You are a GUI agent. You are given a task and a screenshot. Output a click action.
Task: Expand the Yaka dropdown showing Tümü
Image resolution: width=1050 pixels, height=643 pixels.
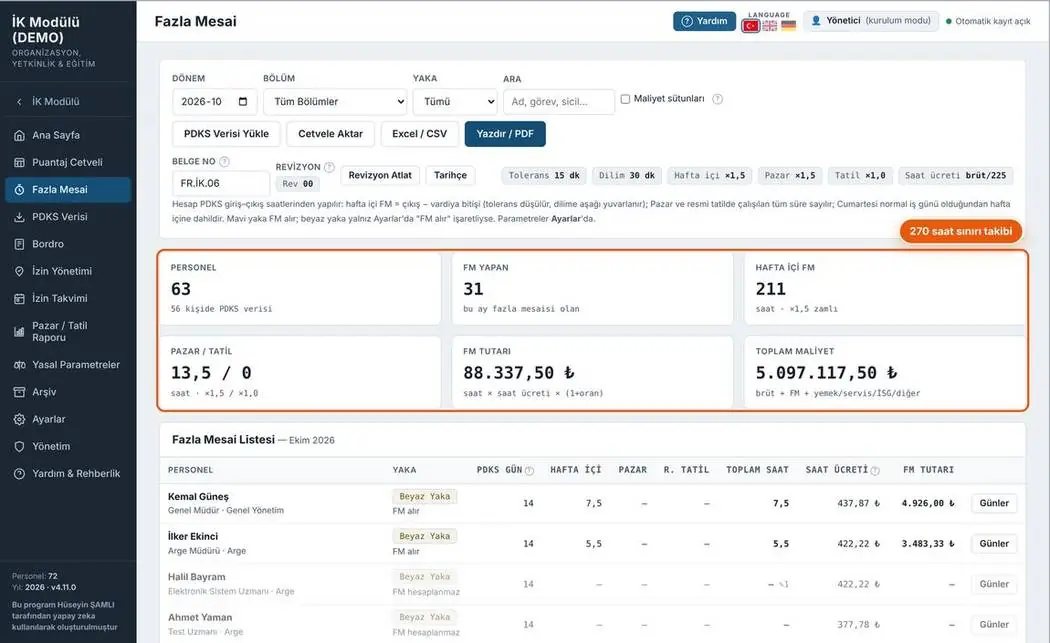click(x=455, y=102)
